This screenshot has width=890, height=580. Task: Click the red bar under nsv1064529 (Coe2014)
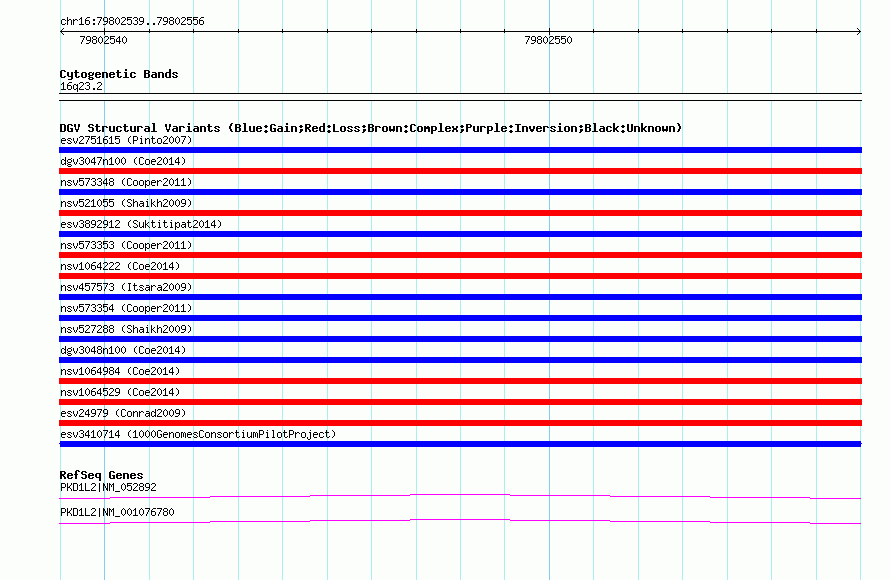pos(460,402)
